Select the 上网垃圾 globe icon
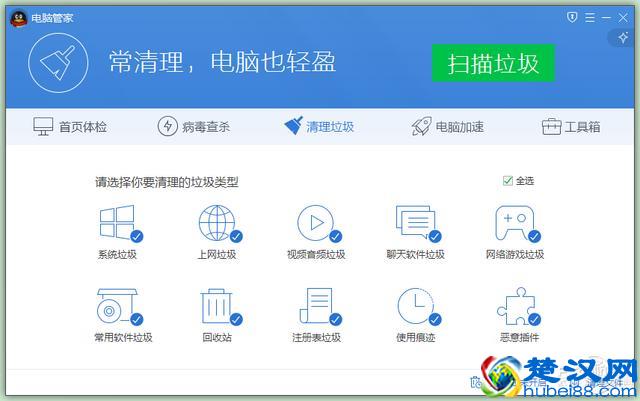 [217, 223]
